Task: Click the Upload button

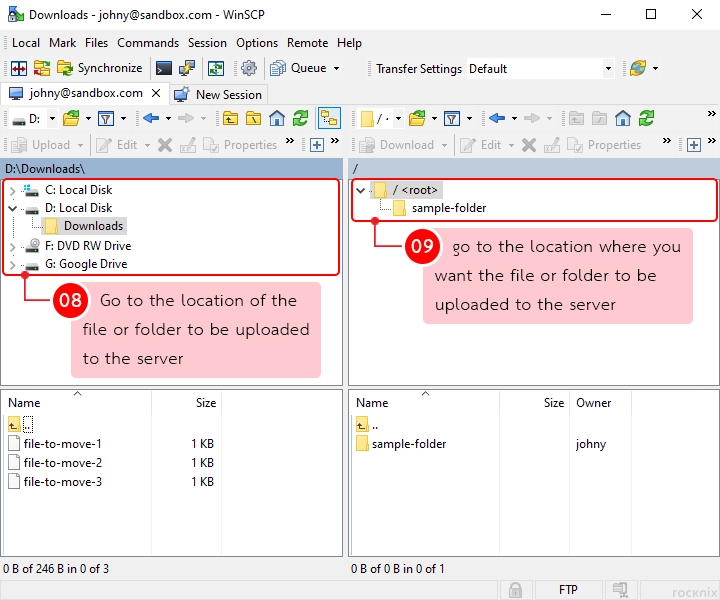Action: click(40, 145)
